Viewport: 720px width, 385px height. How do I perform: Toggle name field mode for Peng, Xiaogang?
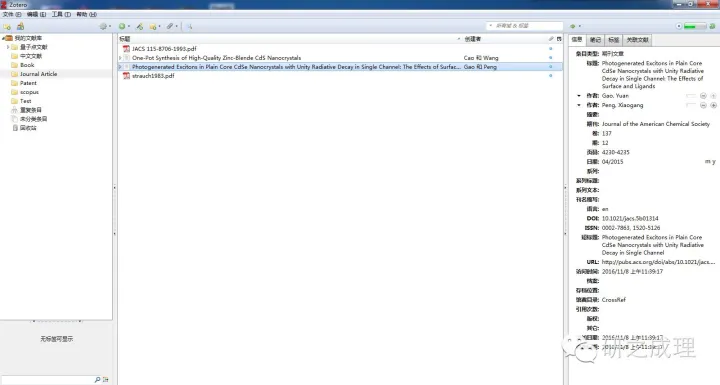click(x=691, y=105)
